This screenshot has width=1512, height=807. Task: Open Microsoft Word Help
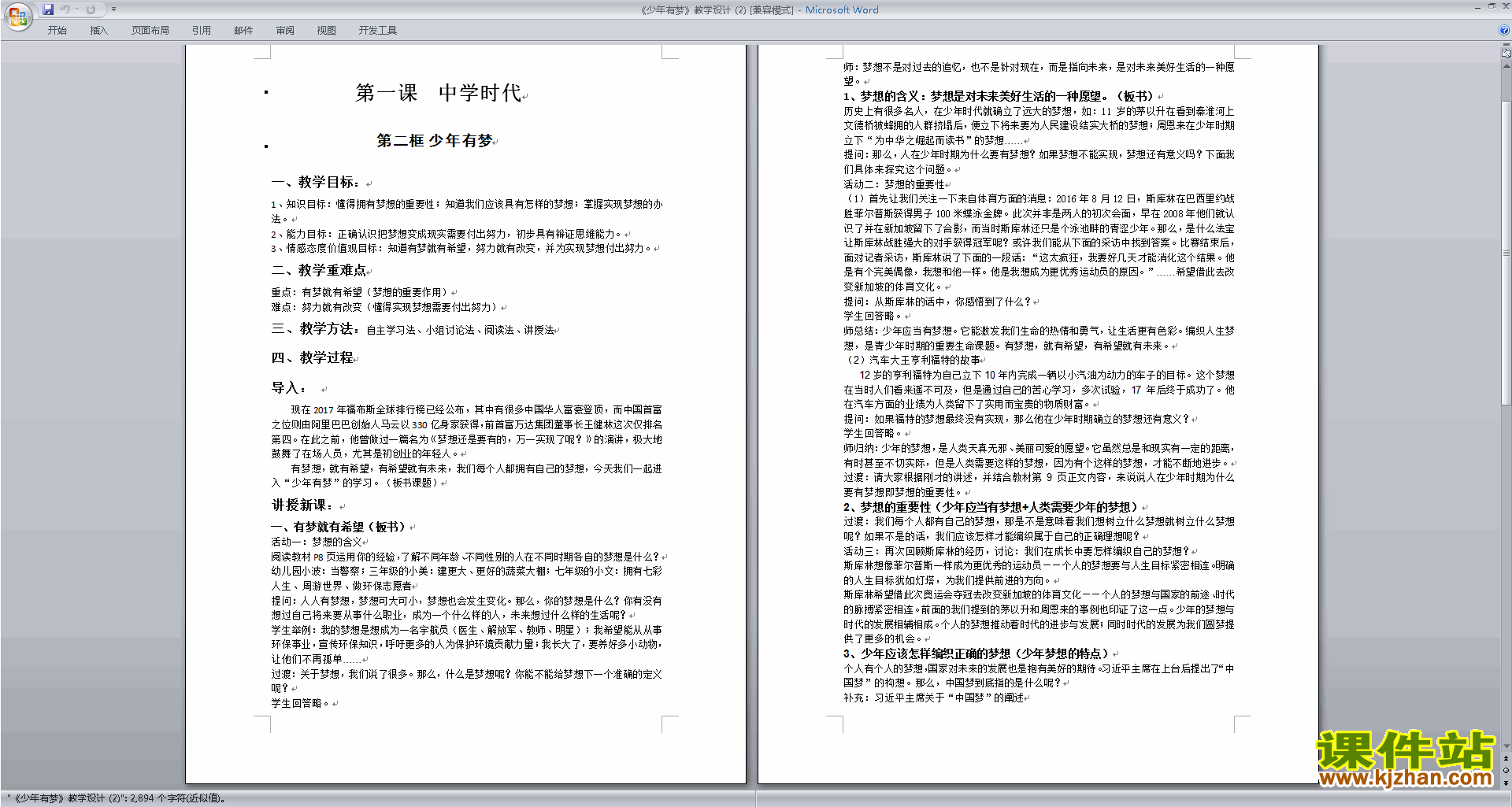[1504, 30]
